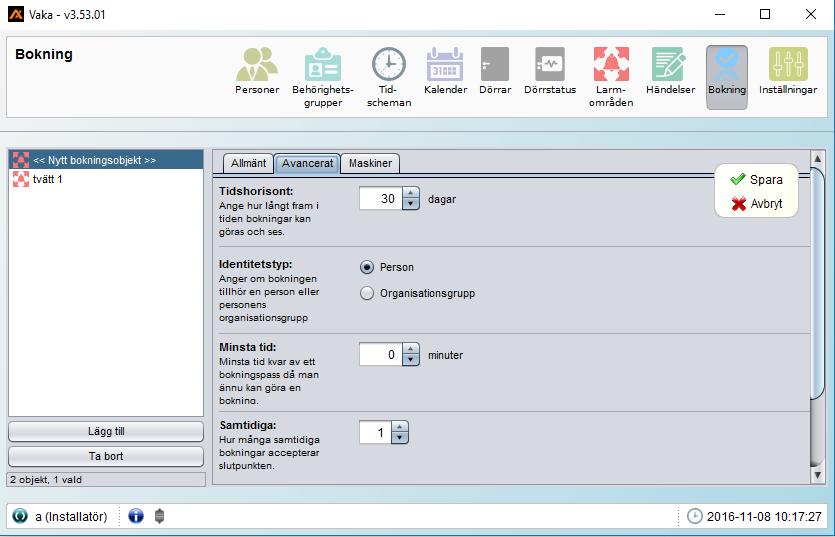Click the settings panel scroll down arrow
The width and height of the screenshot is (835, 537).
click(x=817, y=475)
